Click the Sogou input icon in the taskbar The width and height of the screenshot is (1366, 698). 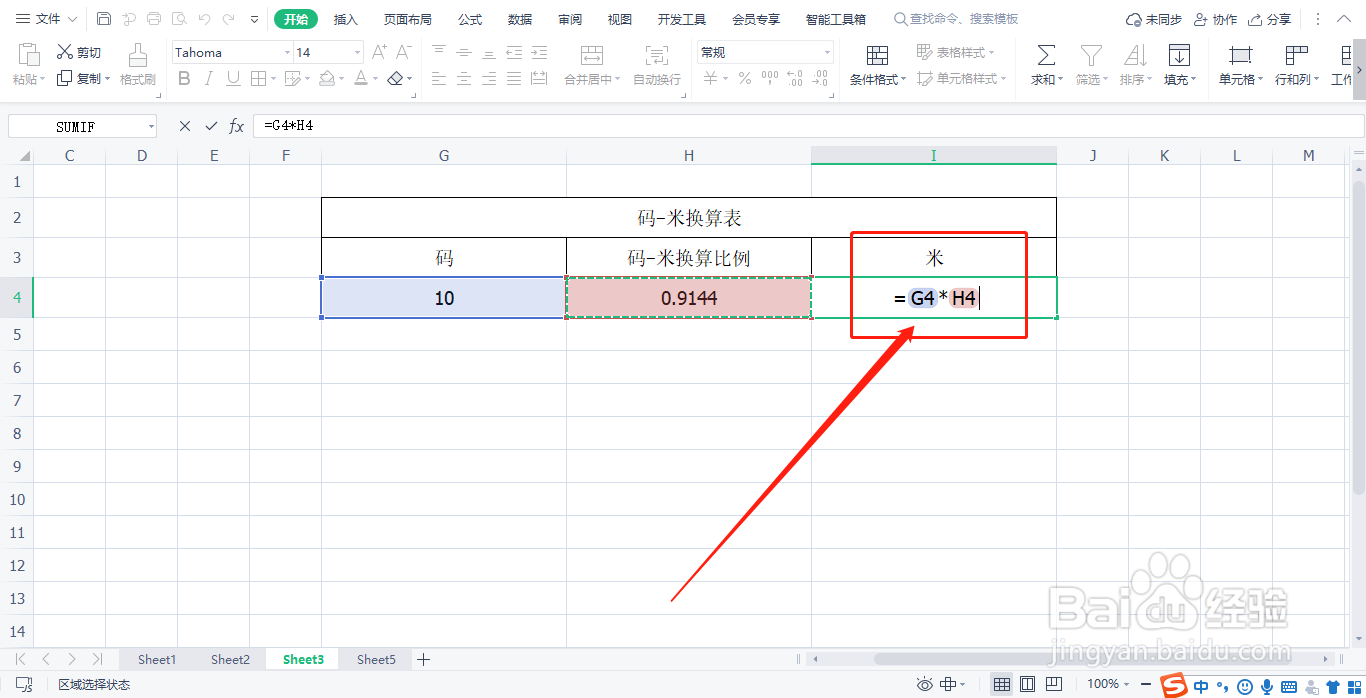[x=1172, y=685]
